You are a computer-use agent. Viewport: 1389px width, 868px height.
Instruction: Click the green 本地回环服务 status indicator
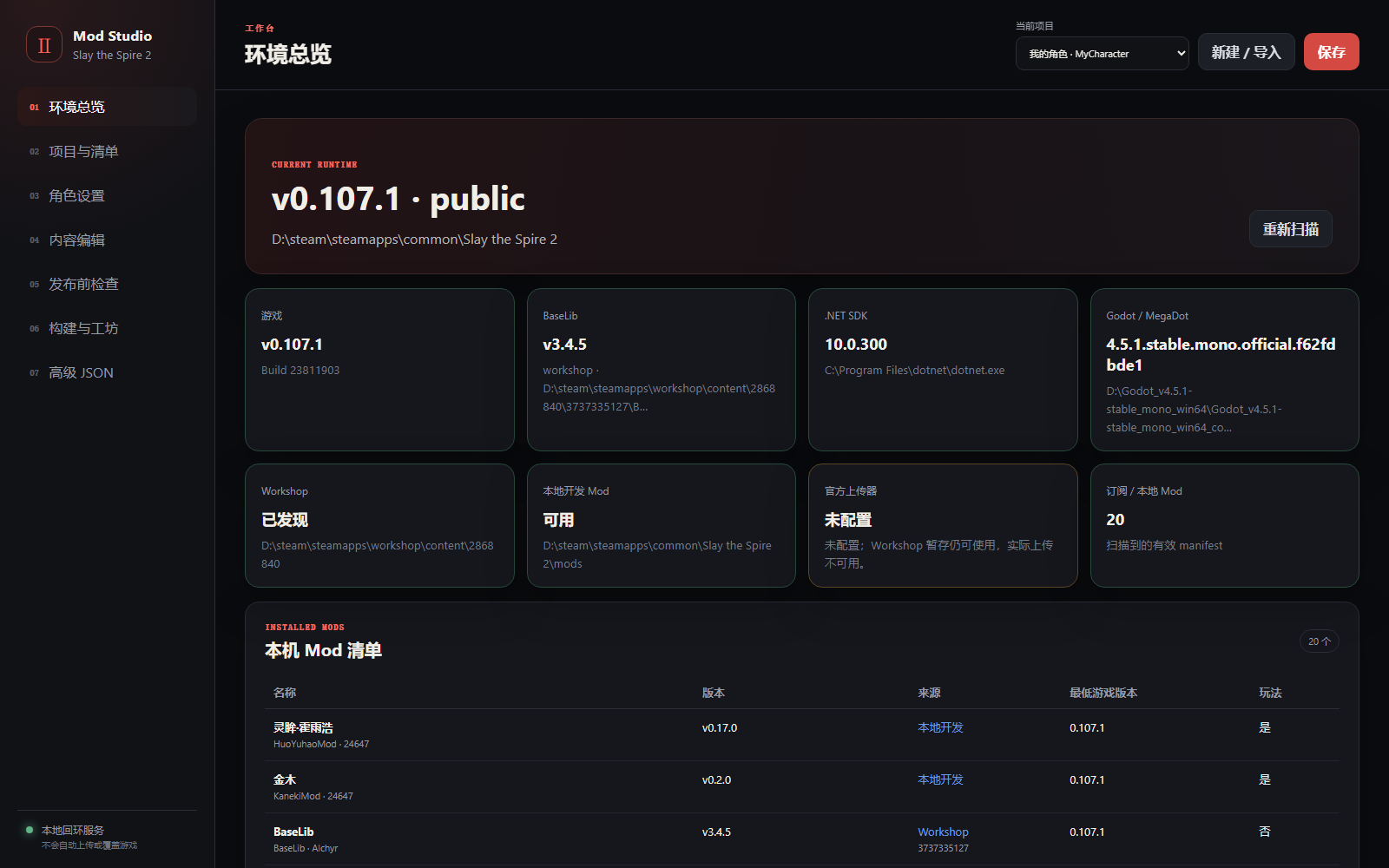30,830
